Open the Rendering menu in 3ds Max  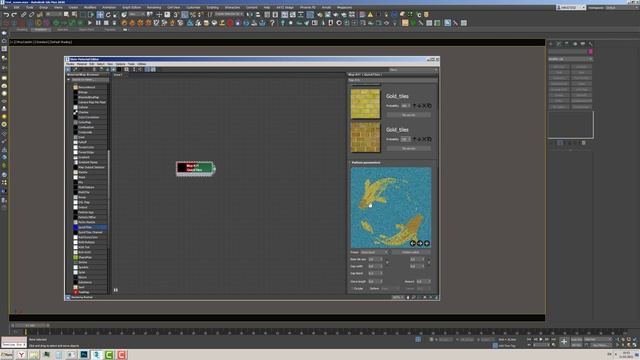[154, 7]
